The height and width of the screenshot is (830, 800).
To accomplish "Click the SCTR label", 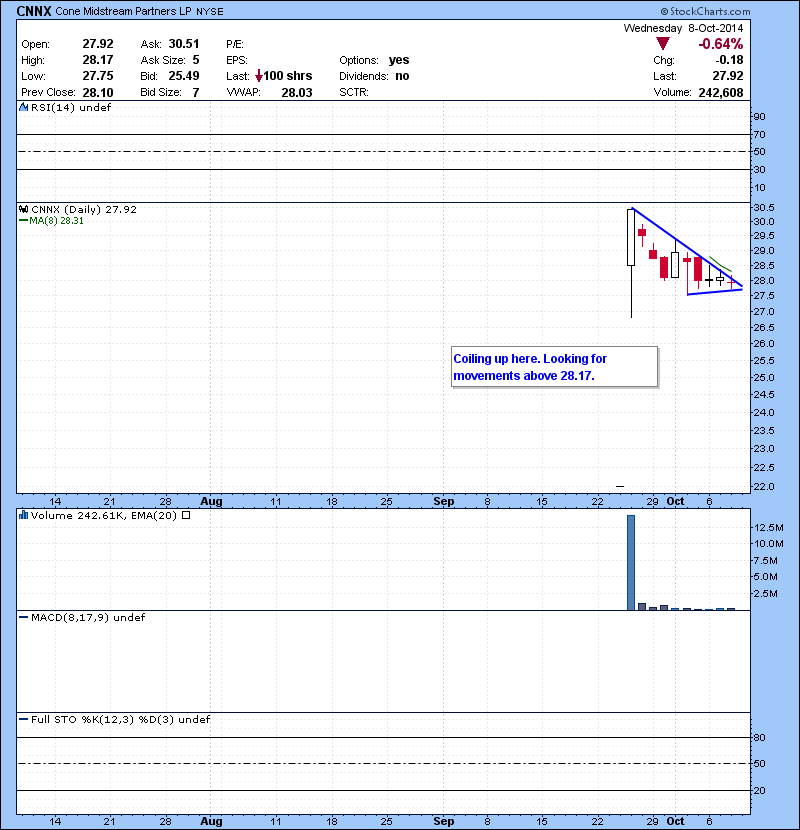I will (x=354, y=92).
